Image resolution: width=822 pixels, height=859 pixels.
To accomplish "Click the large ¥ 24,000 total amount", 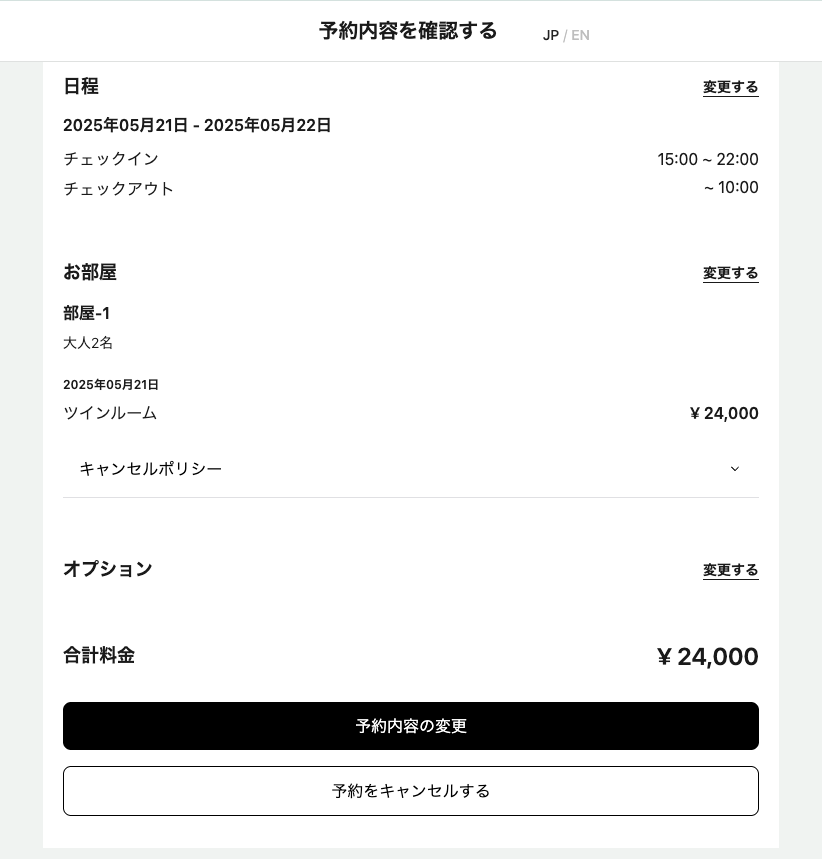I will coord(707,657).
